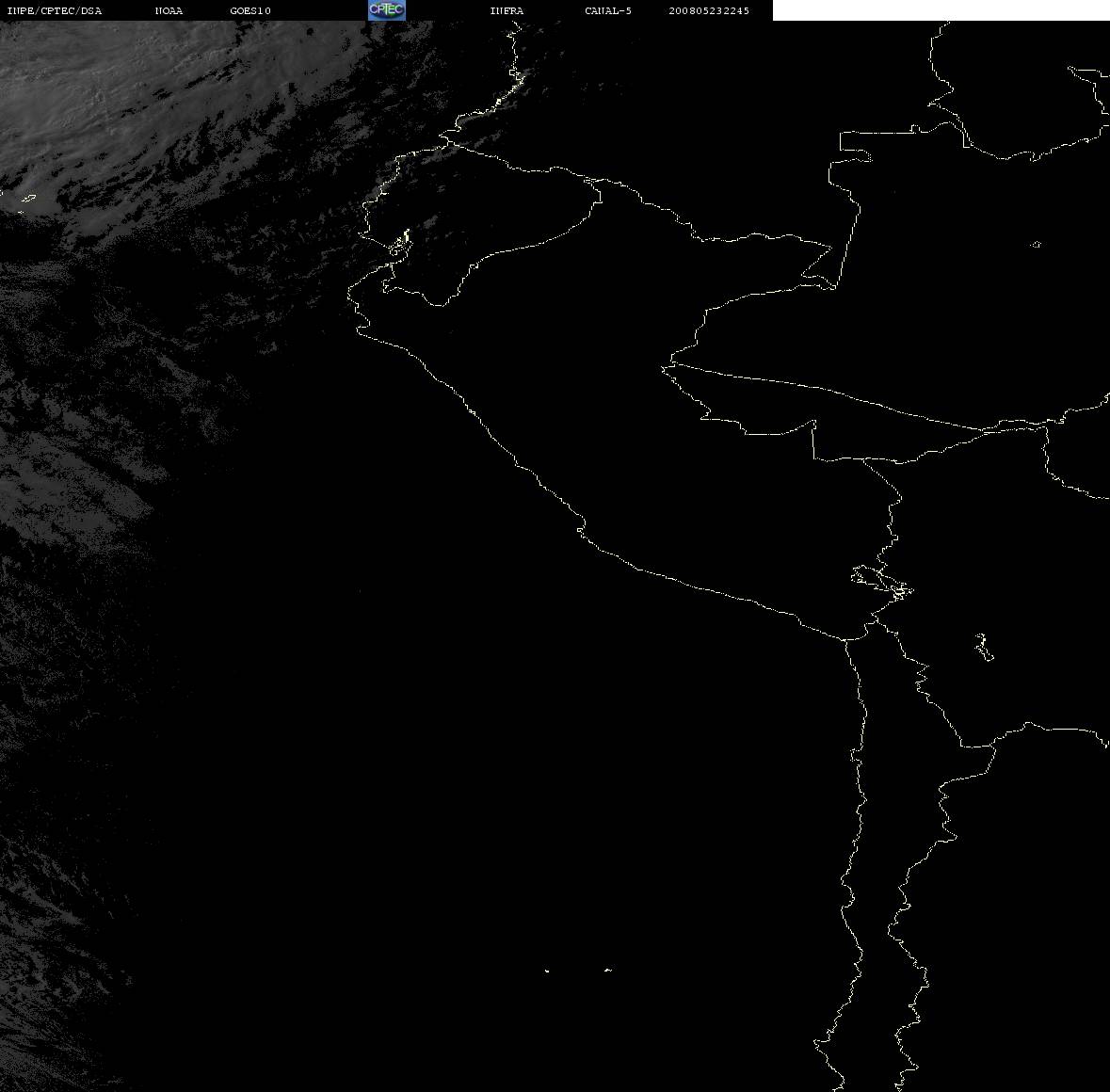Click the INFRA label in header
This screenshot has width=1110, height=1092.
pyautogui.click(x=507, y=10)
